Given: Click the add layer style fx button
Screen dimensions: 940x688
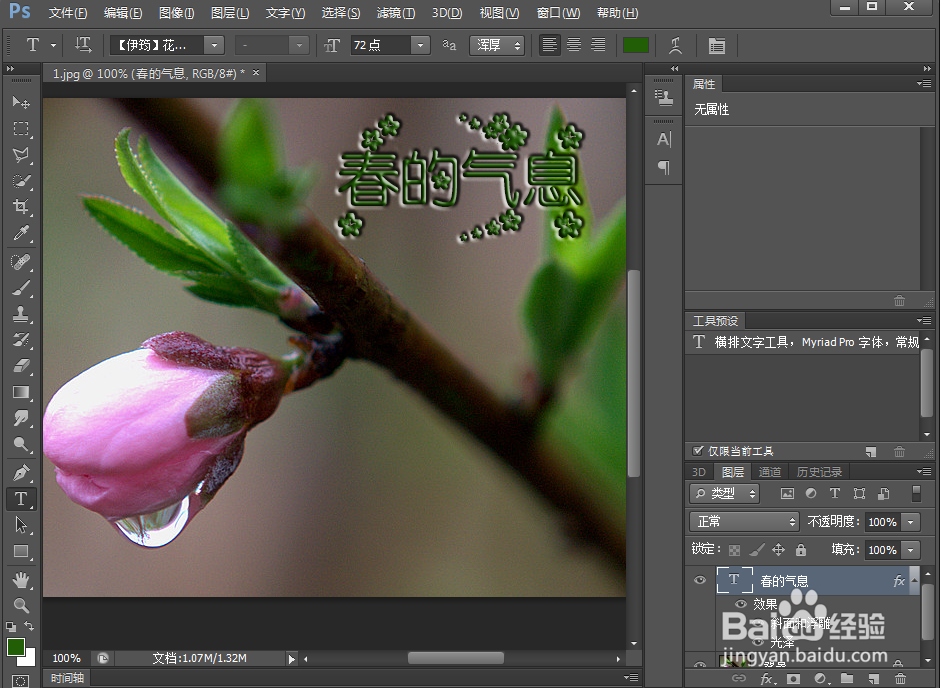Looking at the screenshot, I should 766,678.
